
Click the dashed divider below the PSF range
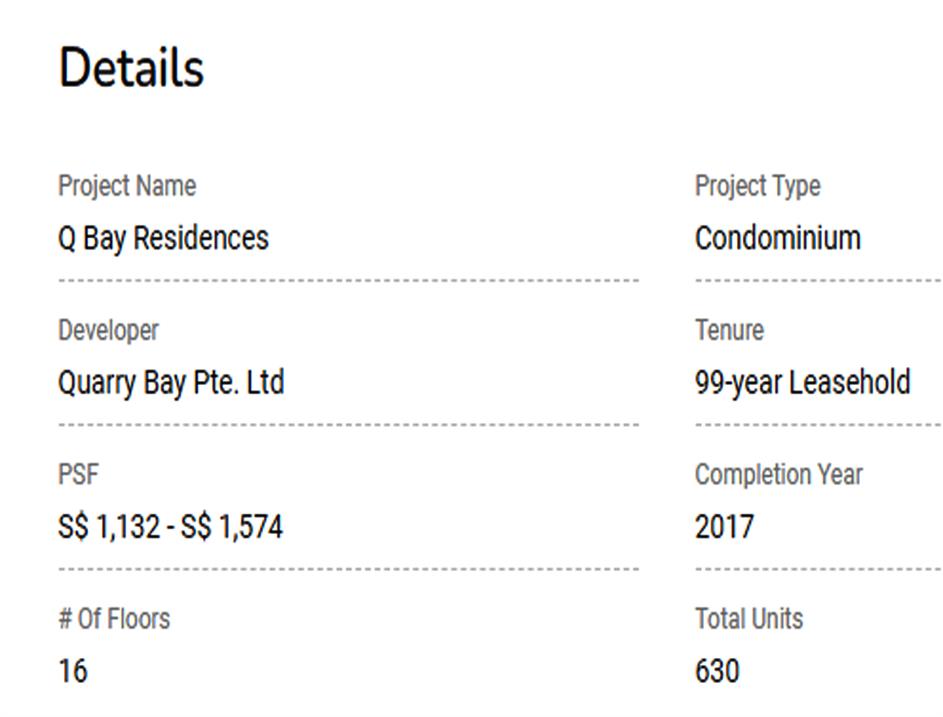point(348,569)
